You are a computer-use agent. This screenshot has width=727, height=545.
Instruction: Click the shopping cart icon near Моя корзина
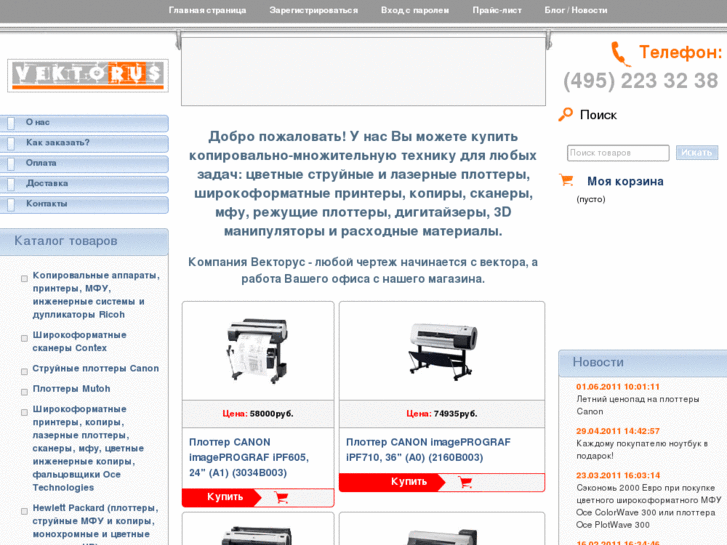click(x=567, y=180)
